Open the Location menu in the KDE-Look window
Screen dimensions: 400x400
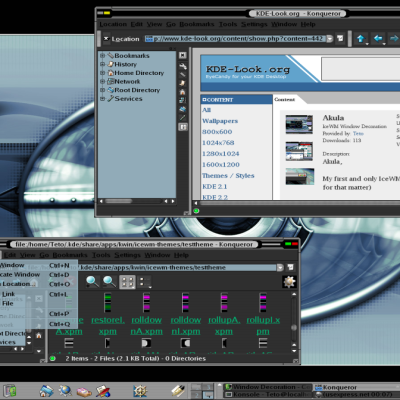113,24
